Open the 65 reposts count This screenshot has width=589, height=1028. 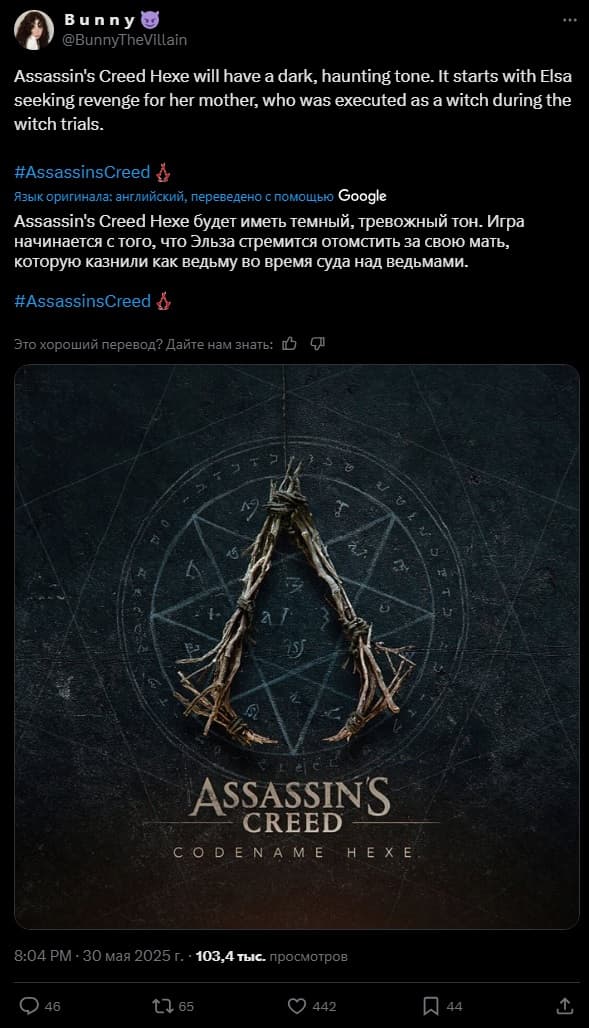186,1006
